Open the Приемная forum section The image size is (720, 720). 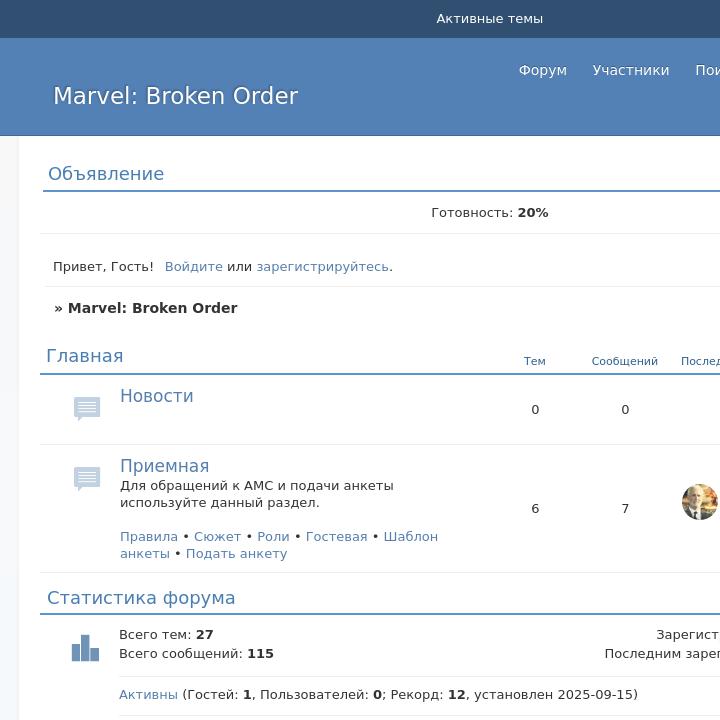pos(164,466)
